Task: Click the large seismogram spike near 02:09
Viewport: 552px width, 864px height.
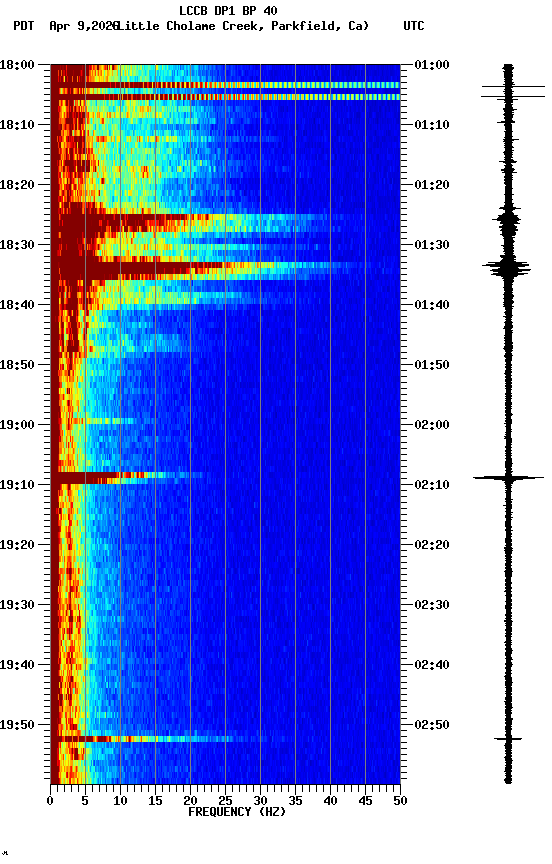Action: 508,478
